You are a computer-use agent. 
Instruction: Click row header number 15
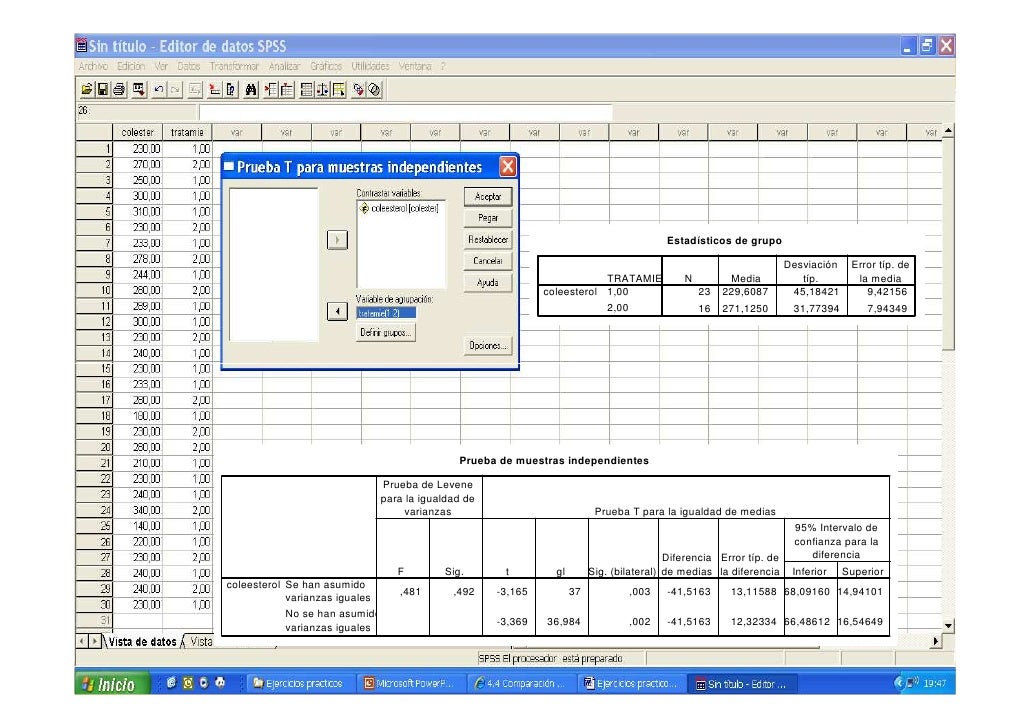pyautogui.click(x=94, y=369)
